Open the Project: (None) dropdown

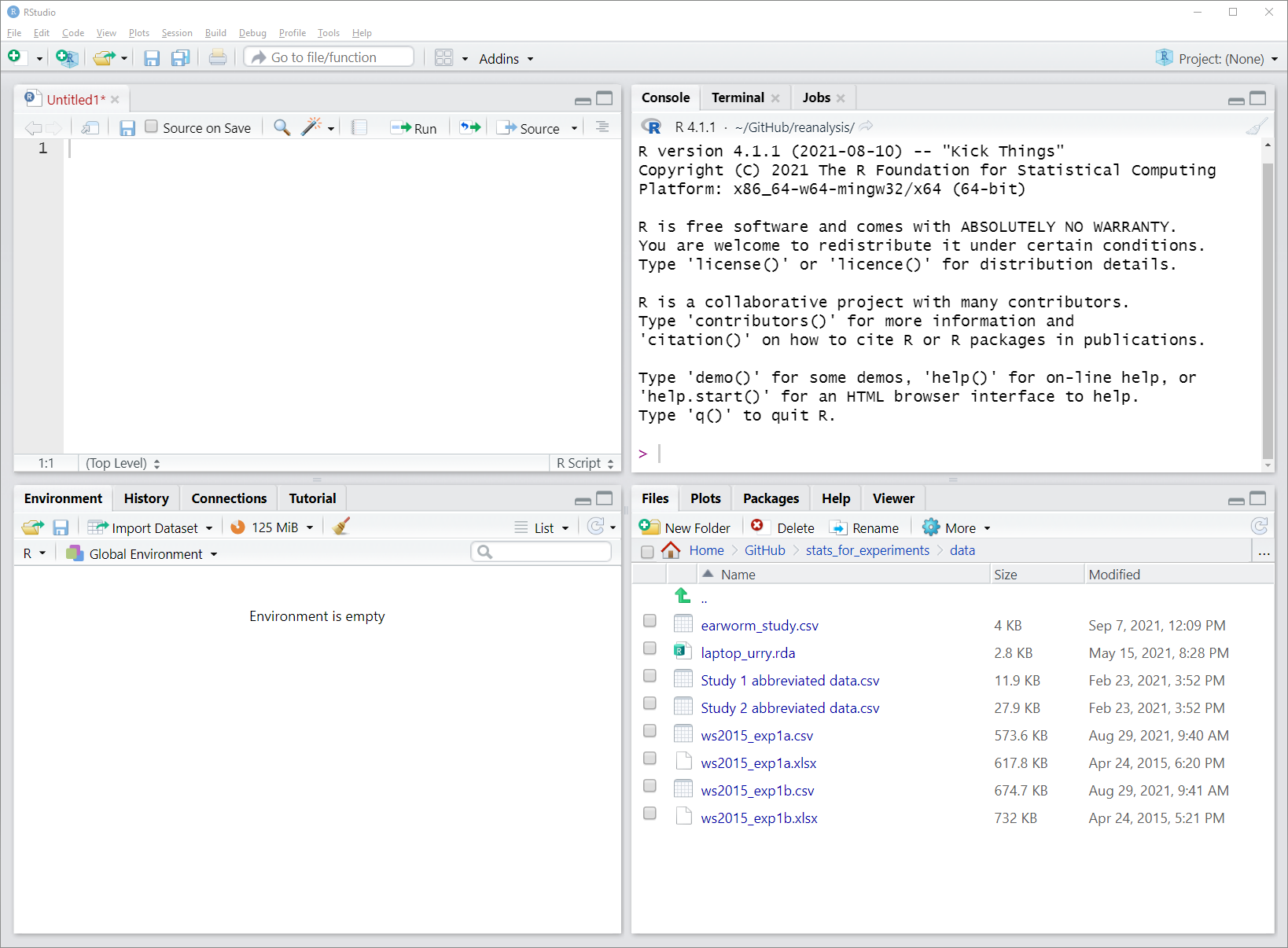coord(1217,59)
